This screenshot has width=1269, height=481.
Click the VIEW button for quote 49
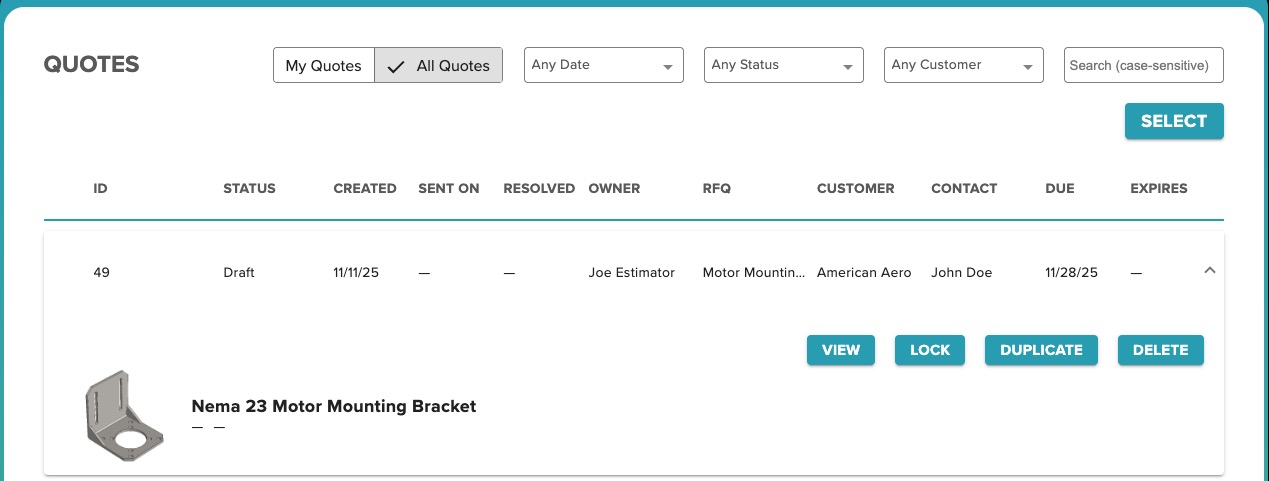[840, 350]
